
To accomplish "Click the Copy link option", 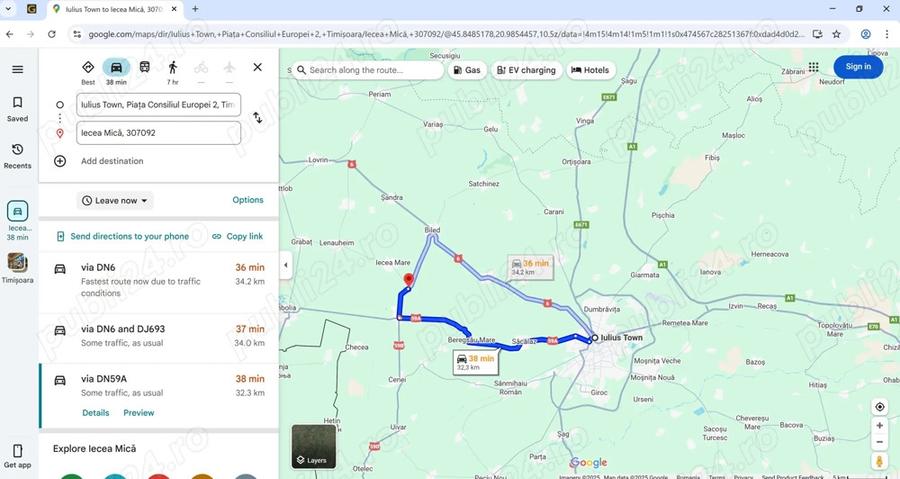I will (238, 236).
